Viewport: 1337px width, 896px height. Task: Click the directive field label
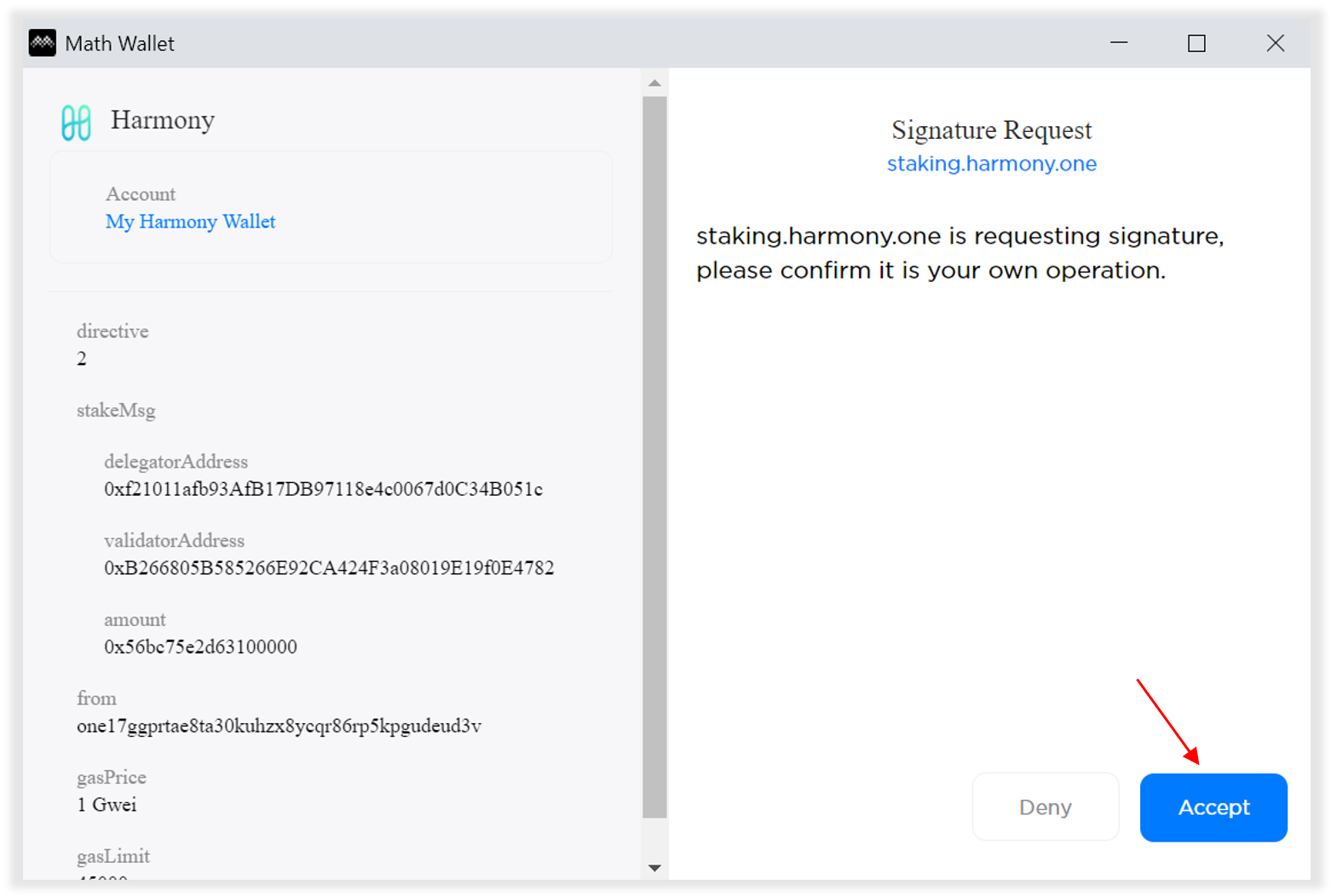(x=112, y=331)
